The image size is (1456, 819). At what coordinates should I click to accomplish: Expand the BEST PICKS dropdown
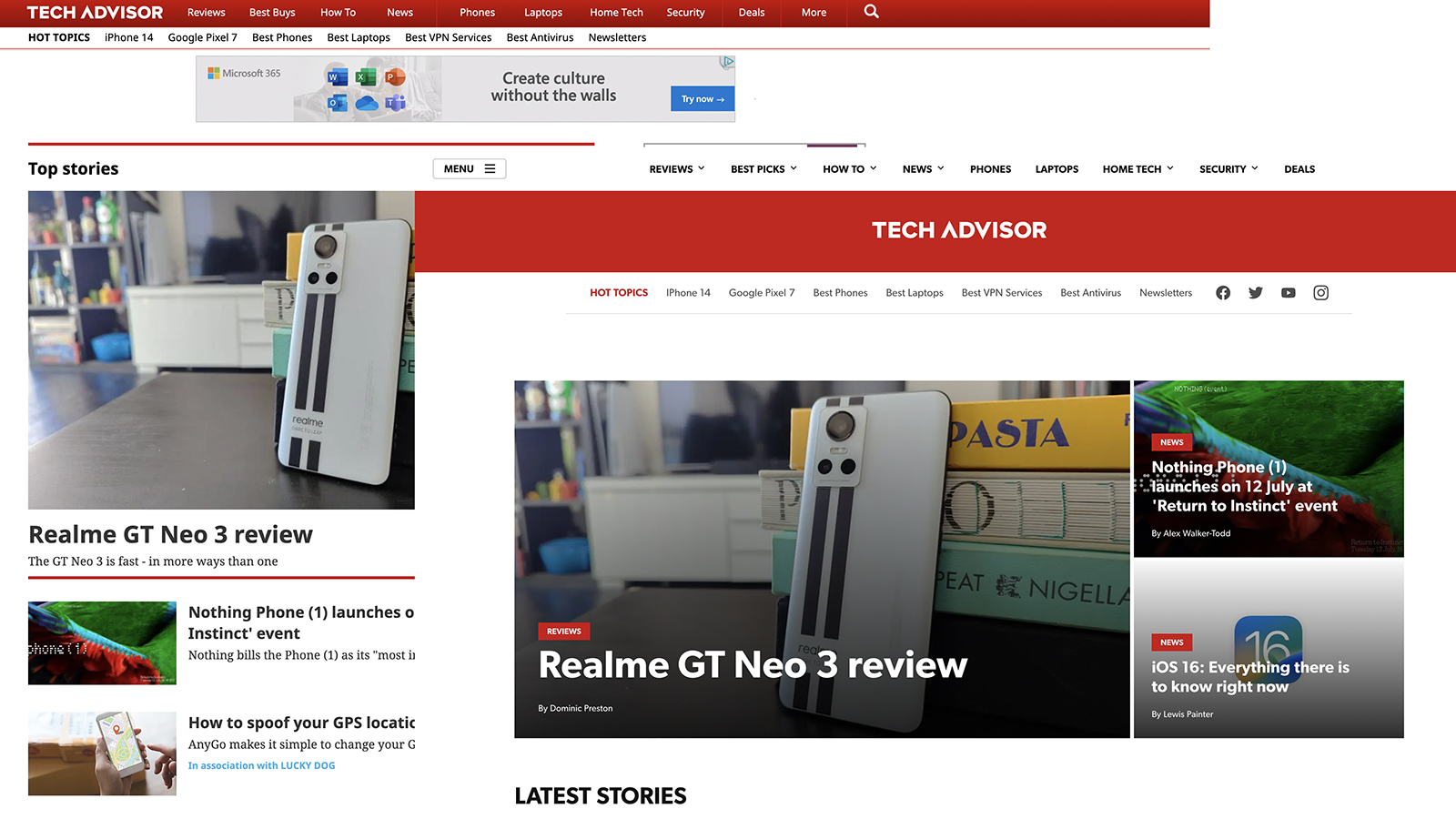click(764, 169)
